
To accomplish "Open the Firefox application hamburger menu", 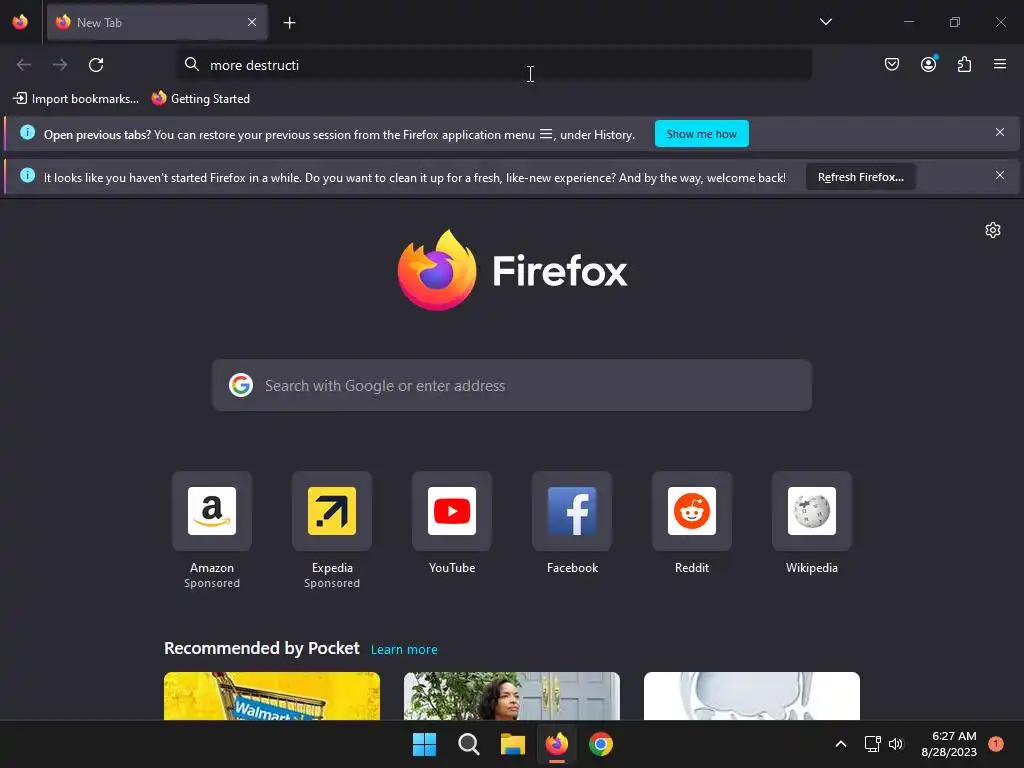I will coord(1000,64).
